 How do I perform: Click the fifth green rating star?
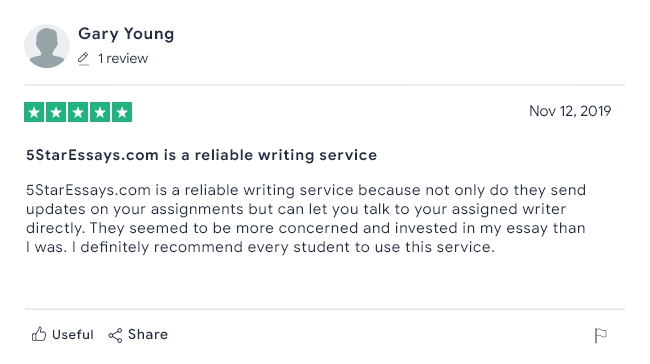tap(122, 112)
